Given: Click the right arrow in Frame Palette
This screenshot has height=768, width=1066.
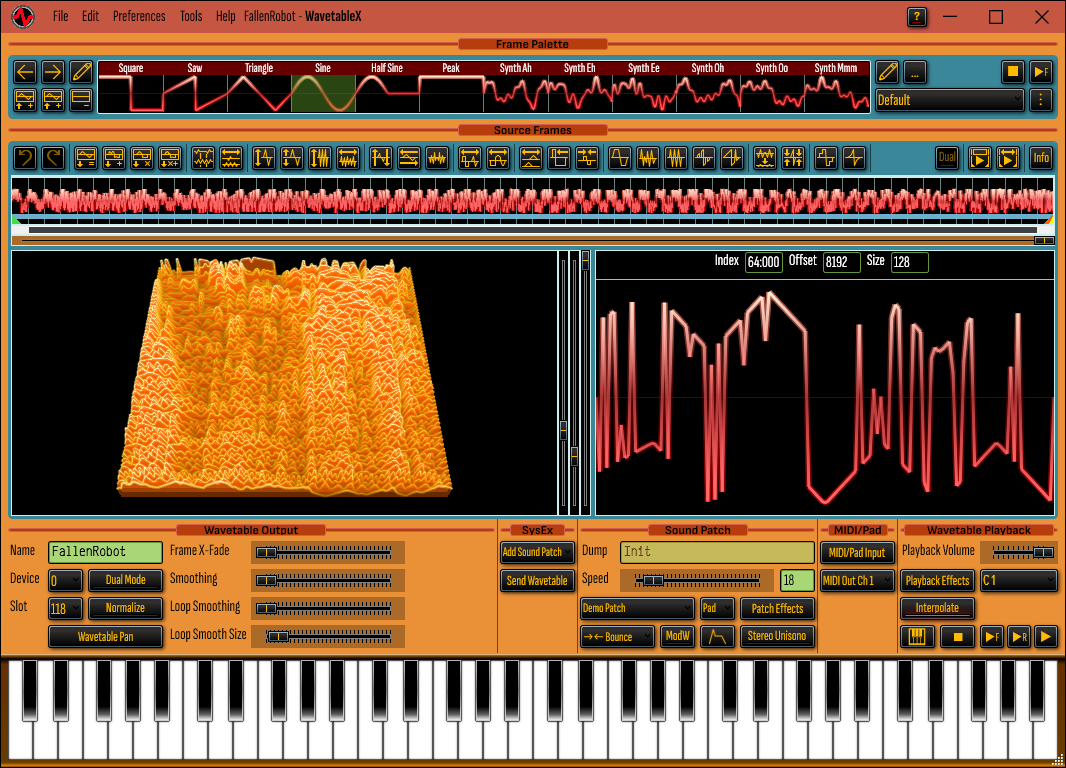Looking at the screenshot, I should pyautogui.click(x=53, y=71).
